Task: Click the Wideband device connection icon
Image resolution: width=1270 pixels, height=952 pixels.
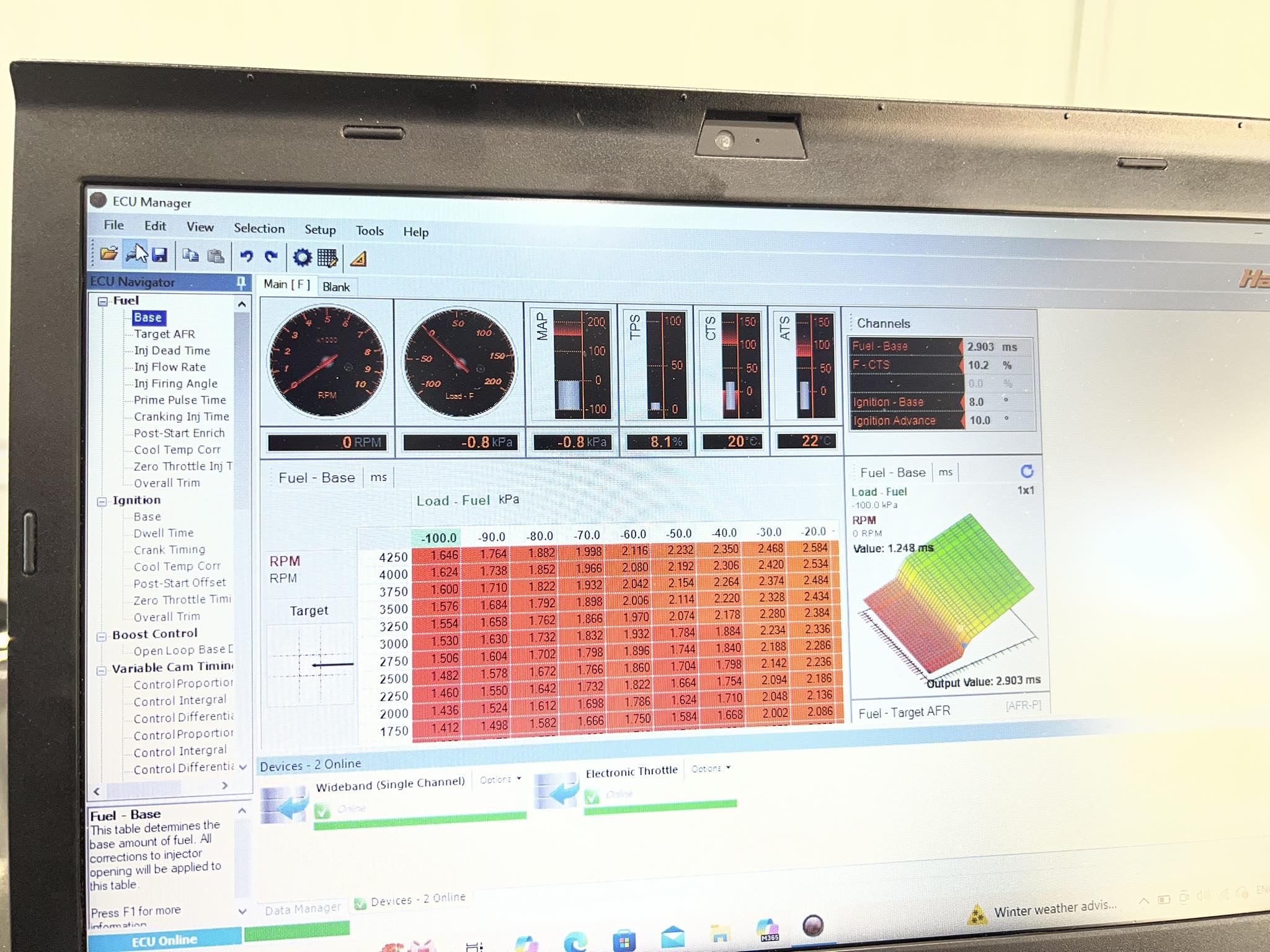Action: click(284, 804)
